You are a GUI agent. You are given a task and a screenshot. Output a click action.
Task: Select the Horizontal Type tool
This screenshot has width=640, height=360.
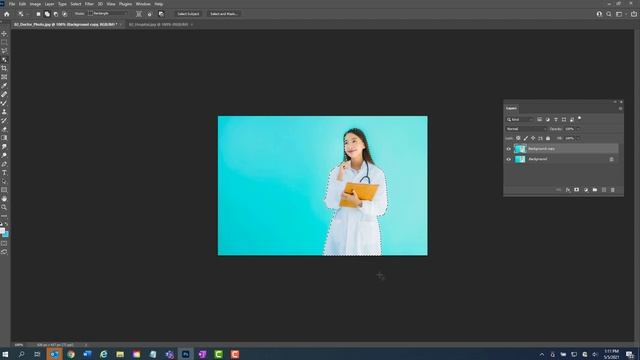(4, 173)
